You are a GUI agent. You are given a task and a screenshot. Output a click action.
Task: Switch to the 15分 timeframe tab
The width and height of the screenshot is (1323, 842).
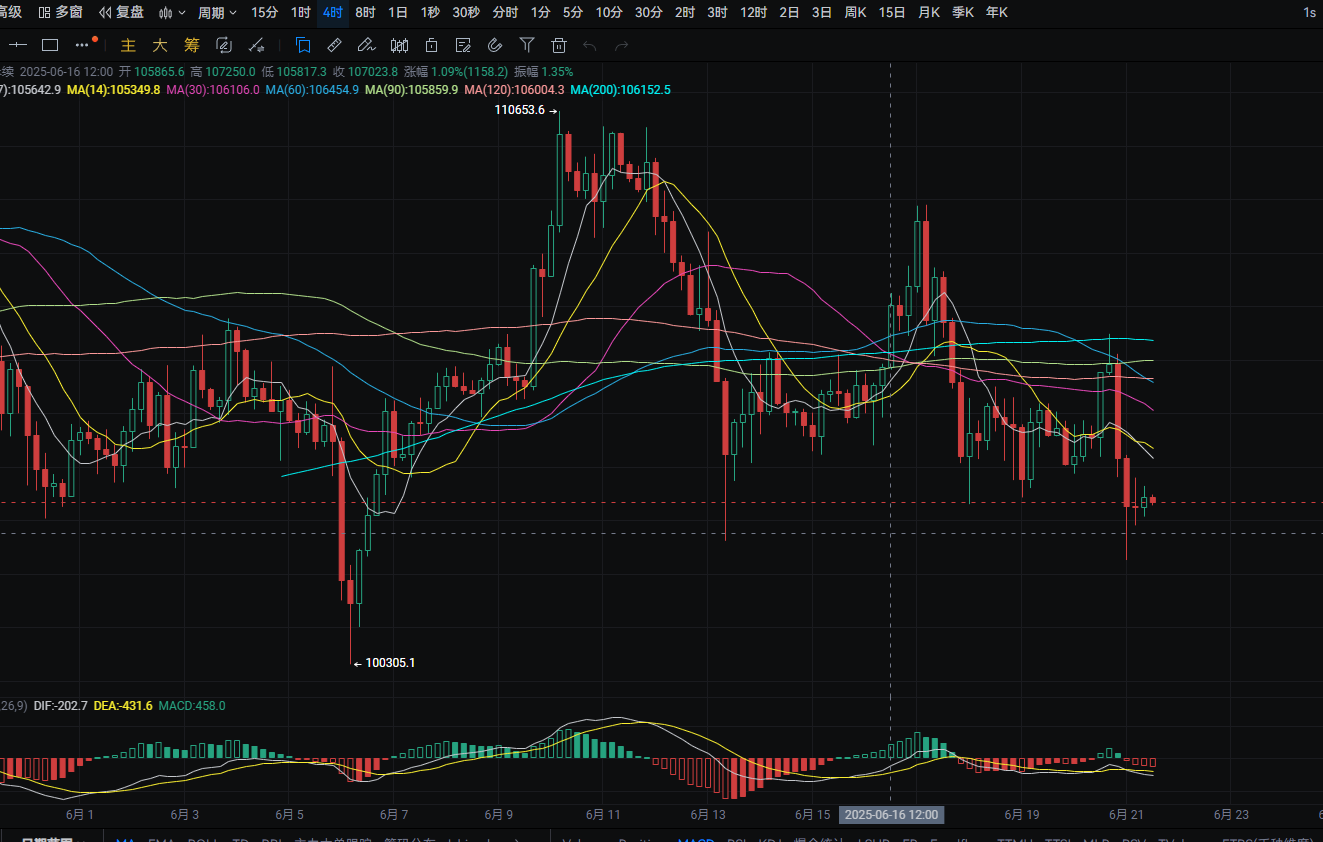[x=265, y=13]
